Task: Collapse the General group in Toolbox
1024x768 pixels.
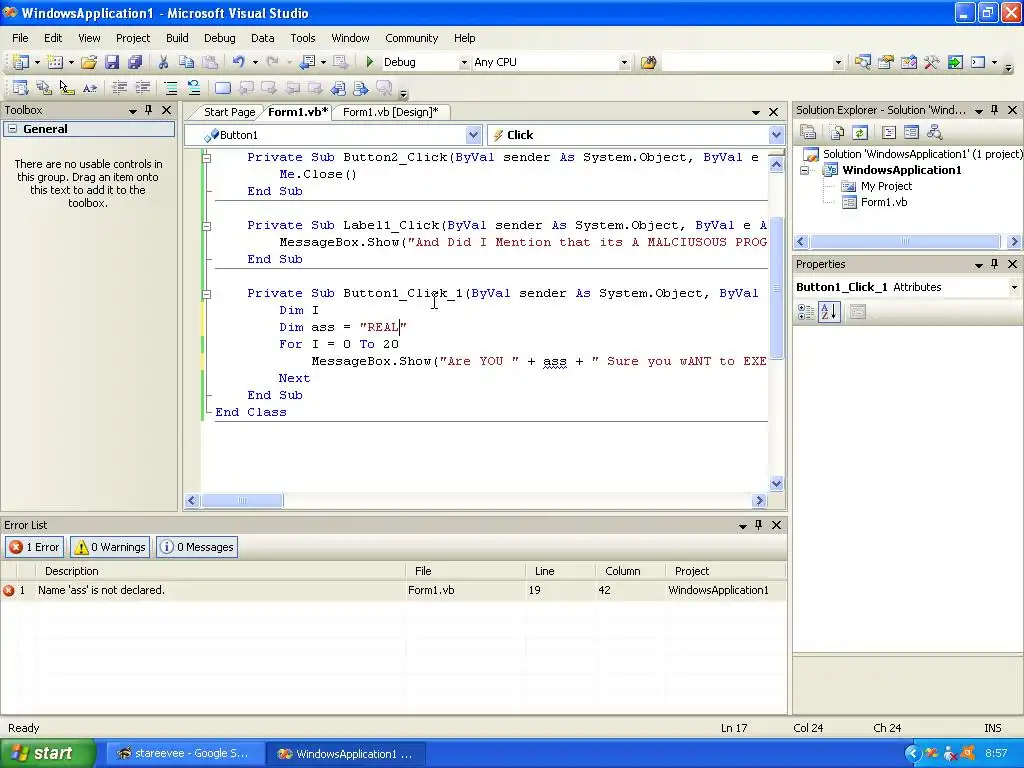Action: tap(12, 129)
